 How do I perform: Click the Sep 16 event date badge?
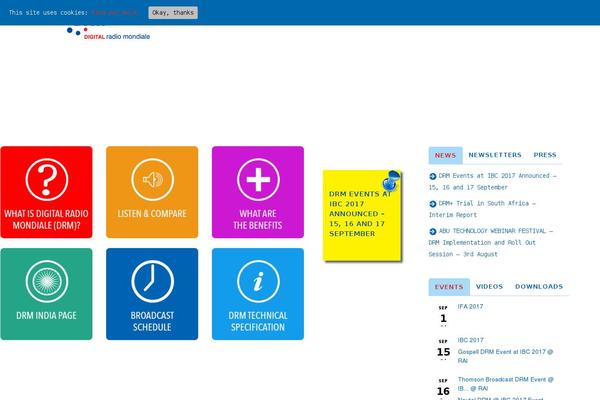point(443,389)
